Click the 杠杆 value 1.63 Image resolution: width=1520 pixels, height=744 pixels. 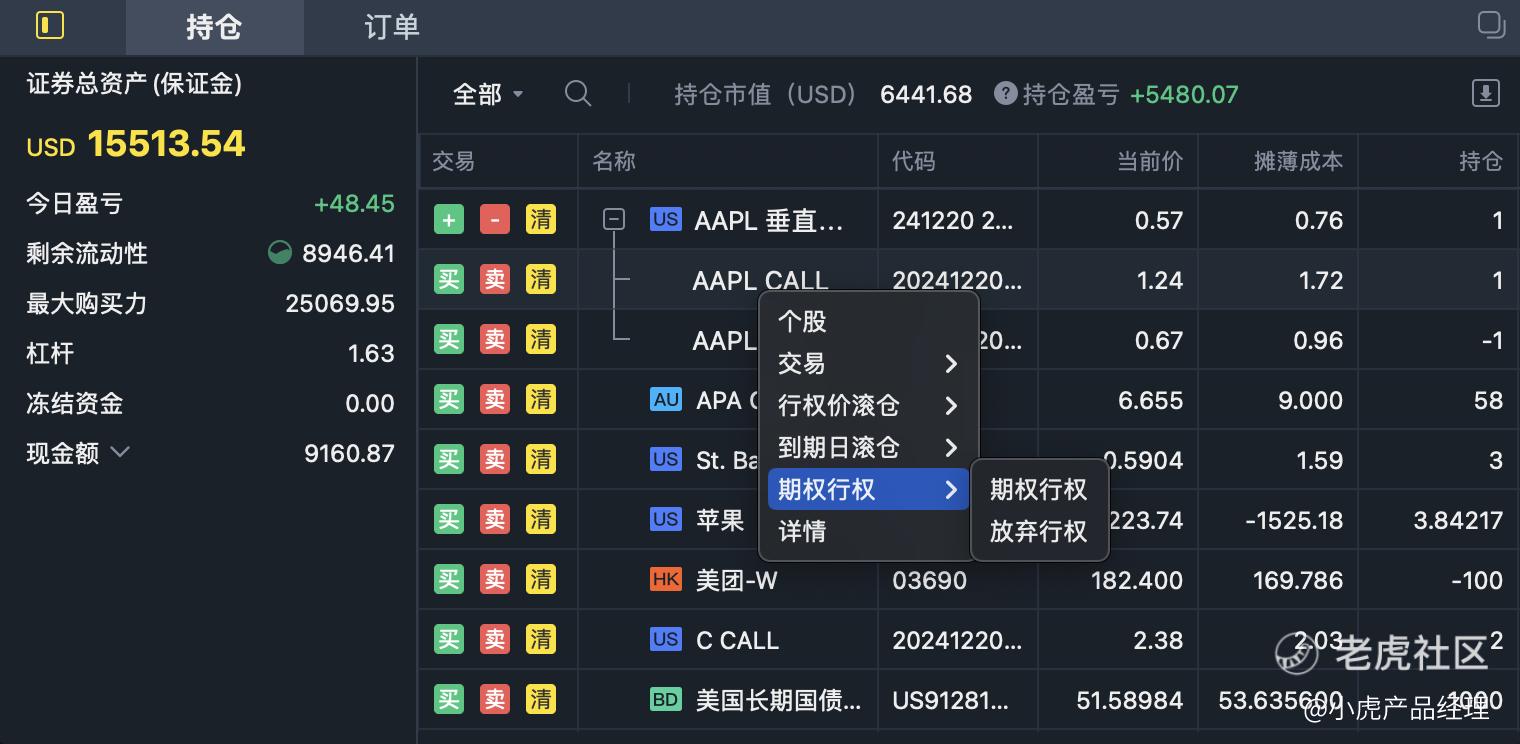point(371,353)
